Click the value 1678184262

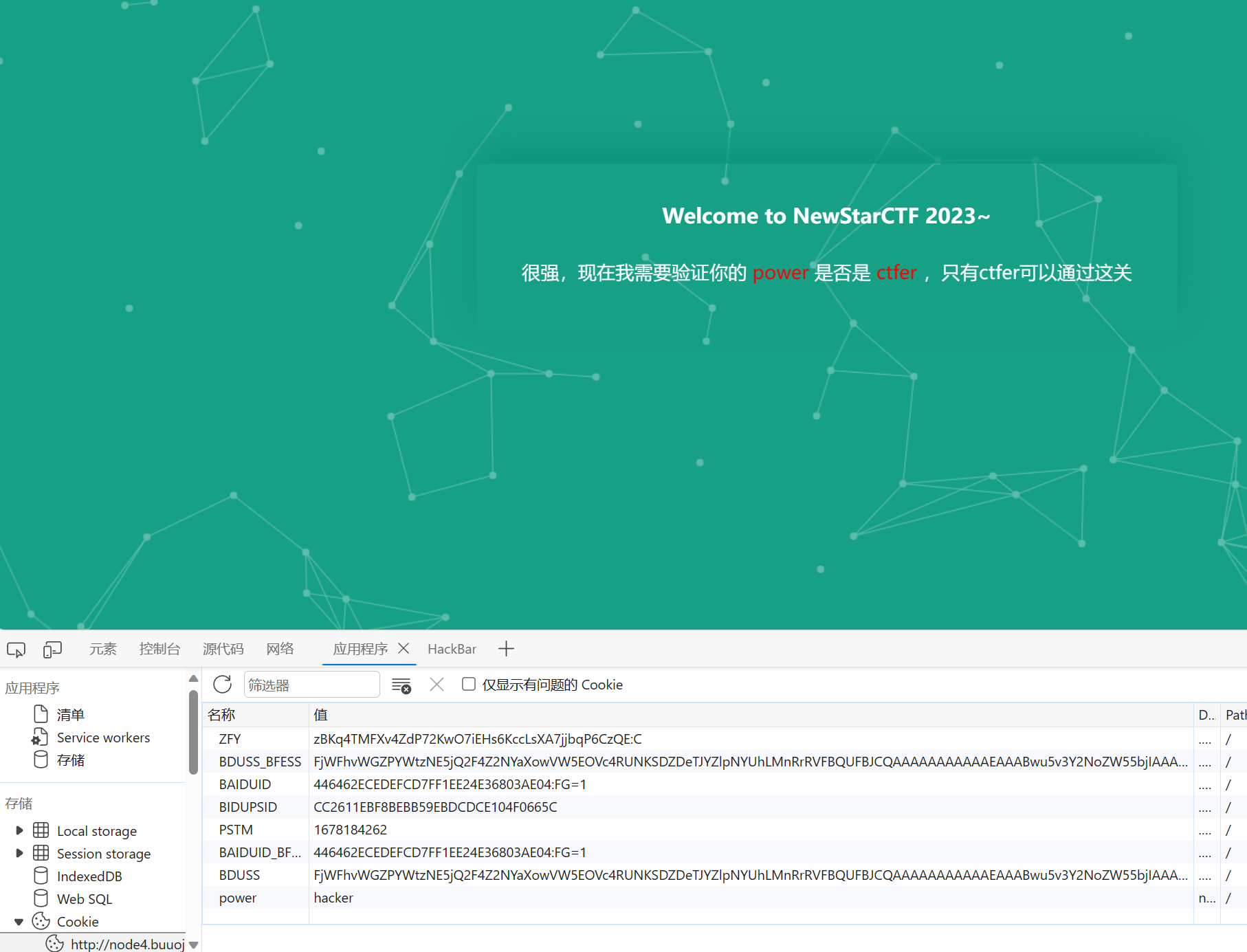pyautogui.click(x=351, y=830)
